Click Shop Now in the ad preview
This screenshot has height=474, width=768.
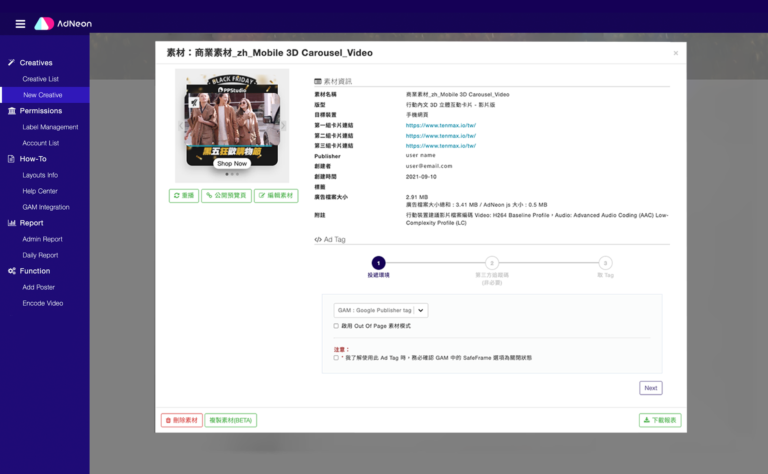click(232, 164)
